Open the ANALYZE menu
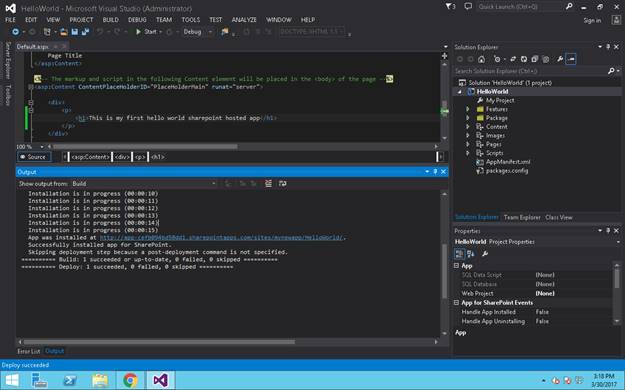The image size is (625, 390). click(x=244, y=20)
